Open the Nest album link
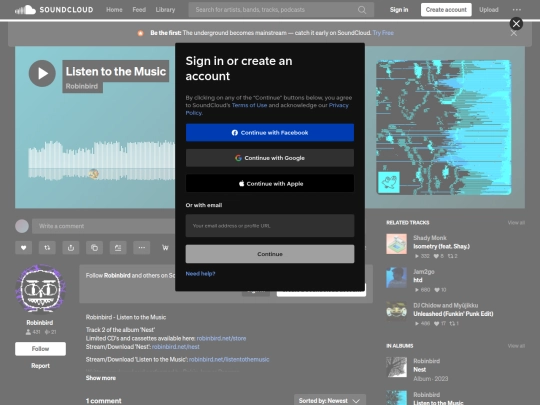 [419, 370]
